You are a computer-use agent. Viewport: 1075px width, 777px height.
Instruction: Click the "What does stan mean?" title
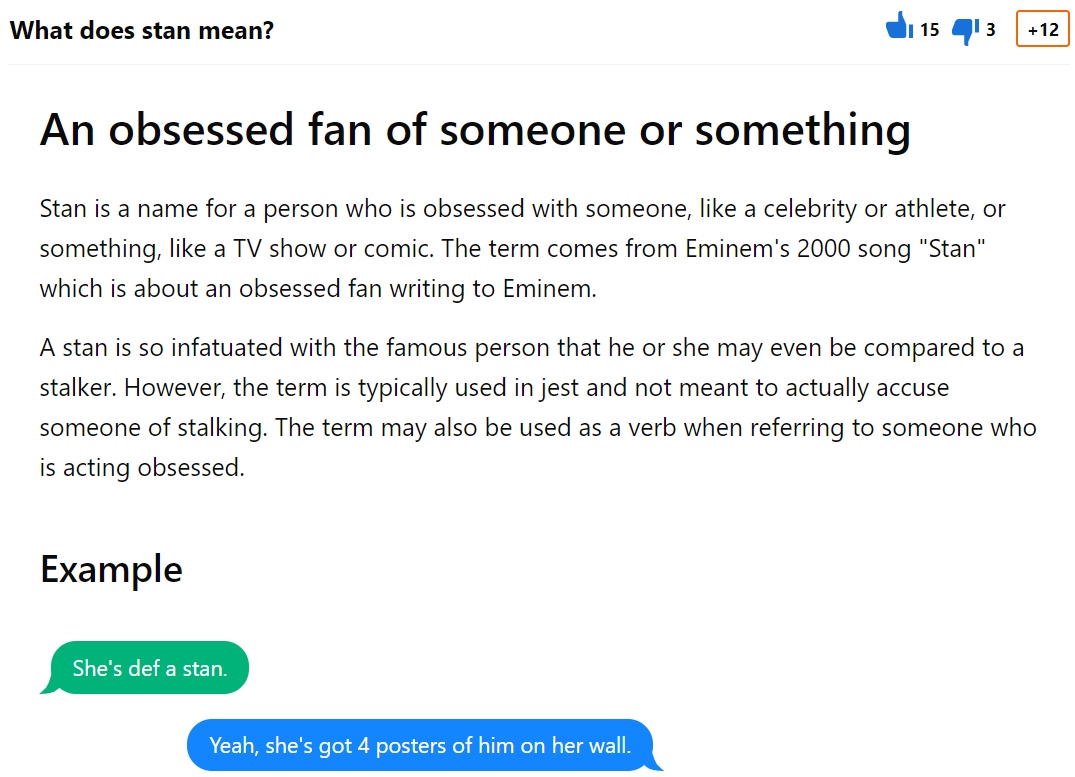[x=142, y=30]
